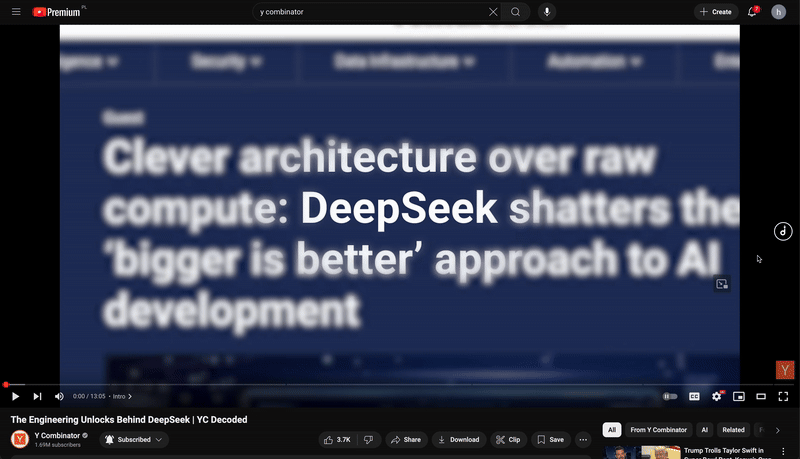Viewport: 800px width, 459px height.
Task: Seek on the video progress bar
Action: pyautogui.click(x=400, y=385)
